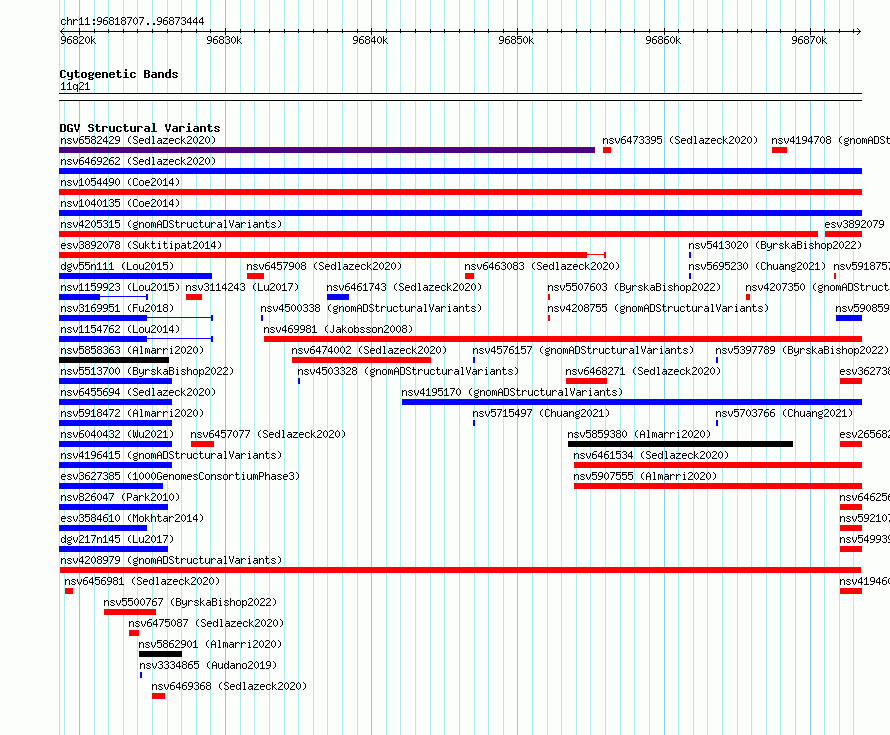The height and width of the screenshot is (735, 890).
Task: Click the nsv5413020 (ByrskaBishop2022) label
Action: pyautogui.click(x=775, y=245)
